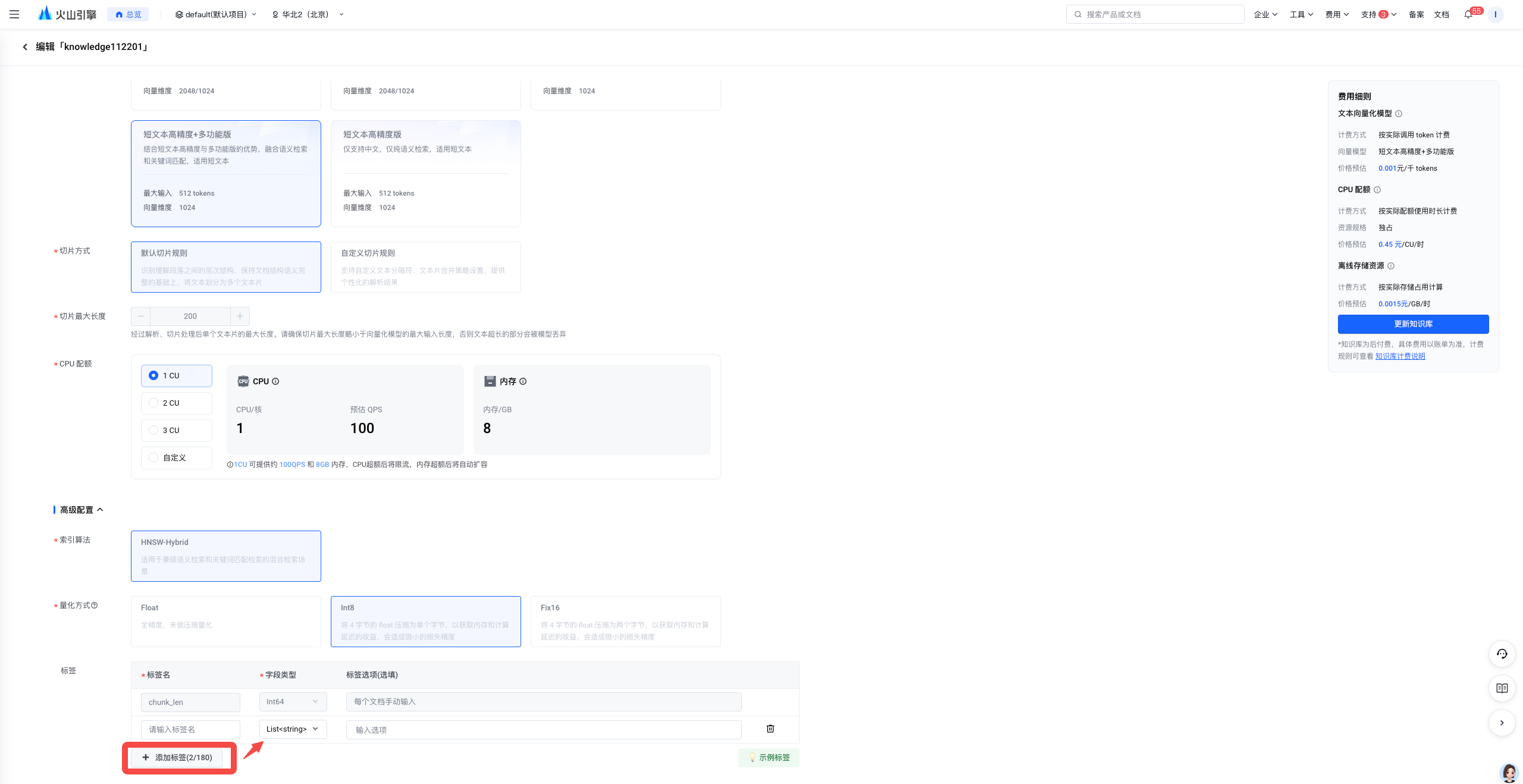
Task: Open the List<string> field type dropdown
Action: pyautogui.click(x=293, y=729)
